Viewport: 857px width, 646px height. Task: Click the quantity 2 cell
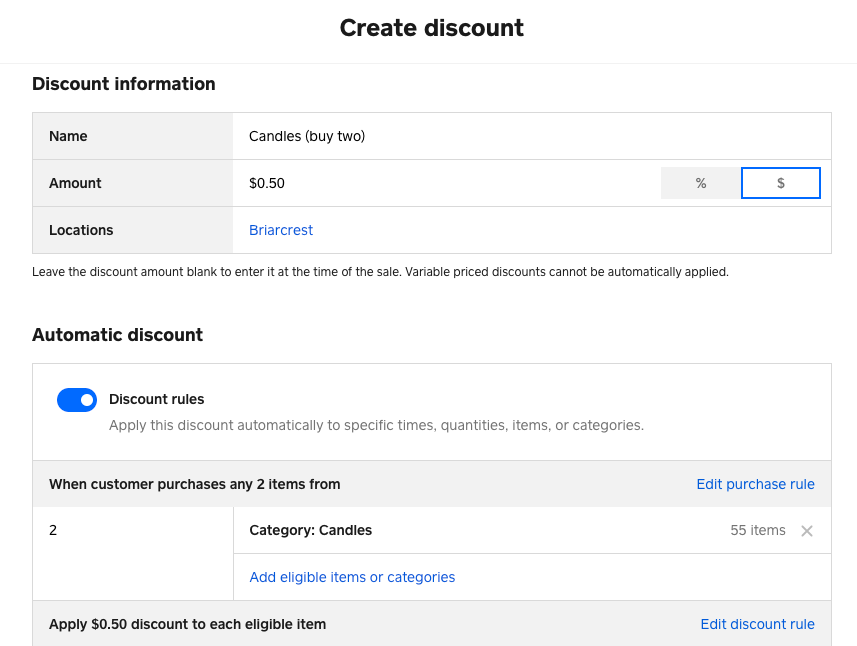click(x=53, y=530)
